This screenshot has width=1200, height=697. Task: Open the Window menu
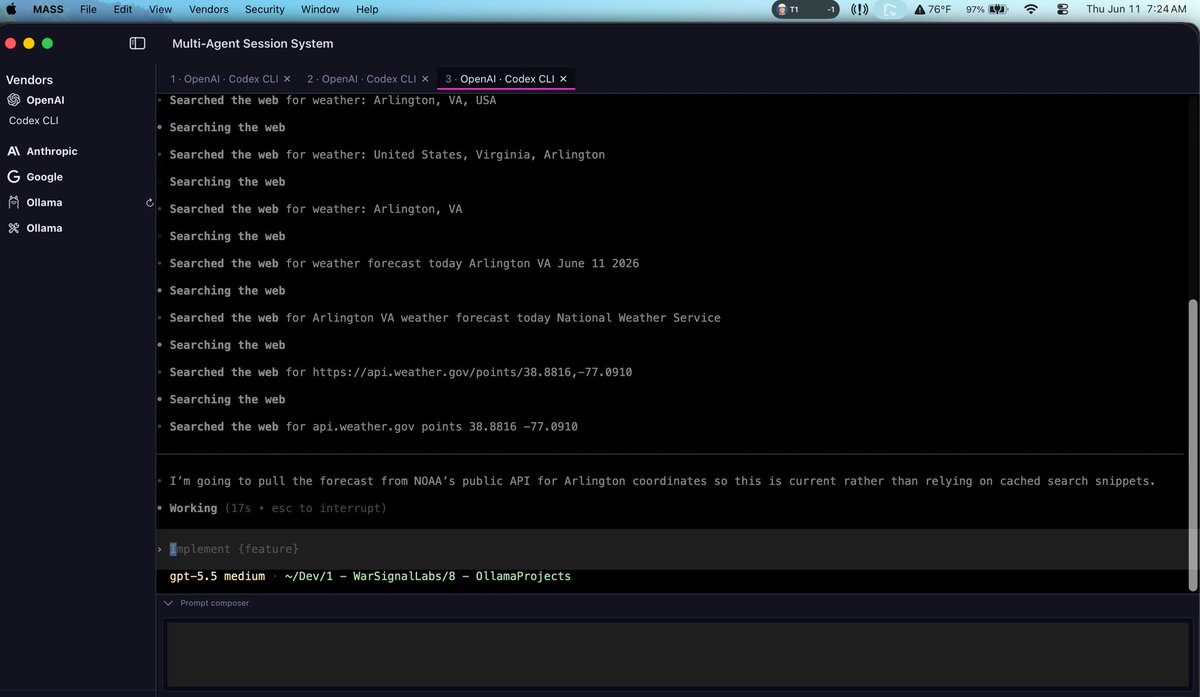tap(320, 9)
